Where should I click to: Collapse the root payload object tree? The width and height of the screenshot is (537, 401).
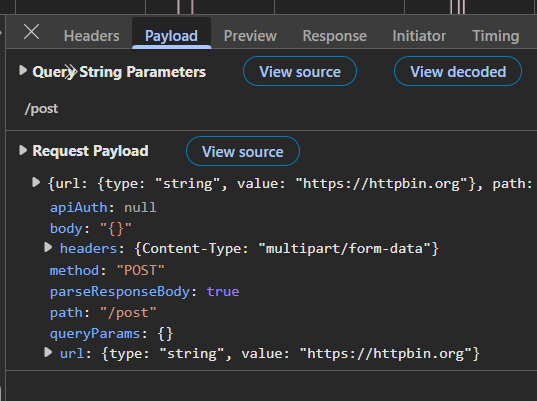(x=36, y=182)
